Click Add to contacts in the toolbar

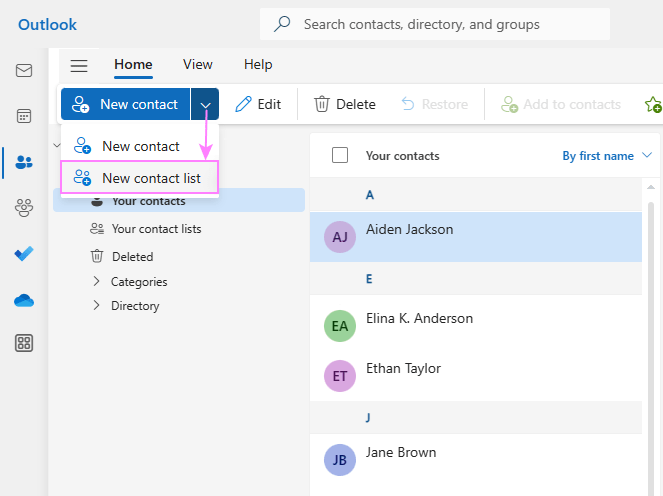561,104
